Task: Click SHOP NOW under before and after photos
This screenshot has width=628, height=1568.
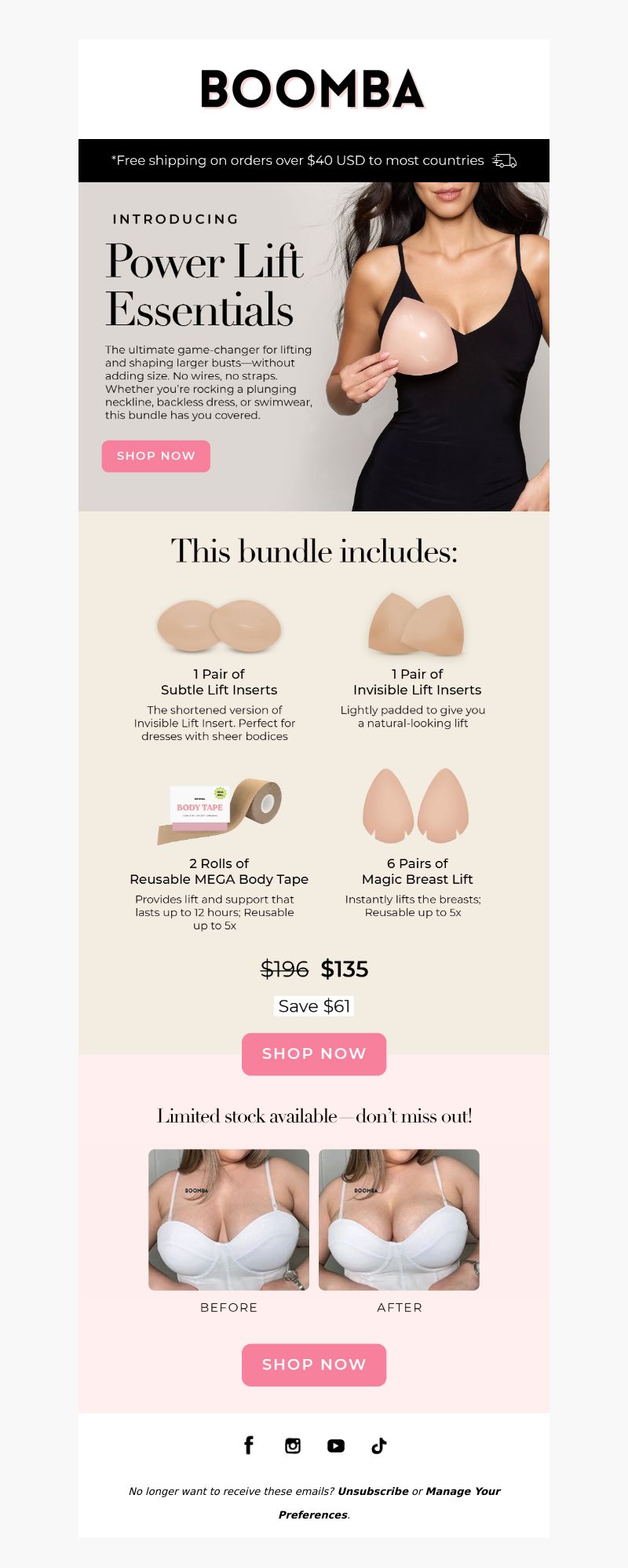Action: 314,1365
